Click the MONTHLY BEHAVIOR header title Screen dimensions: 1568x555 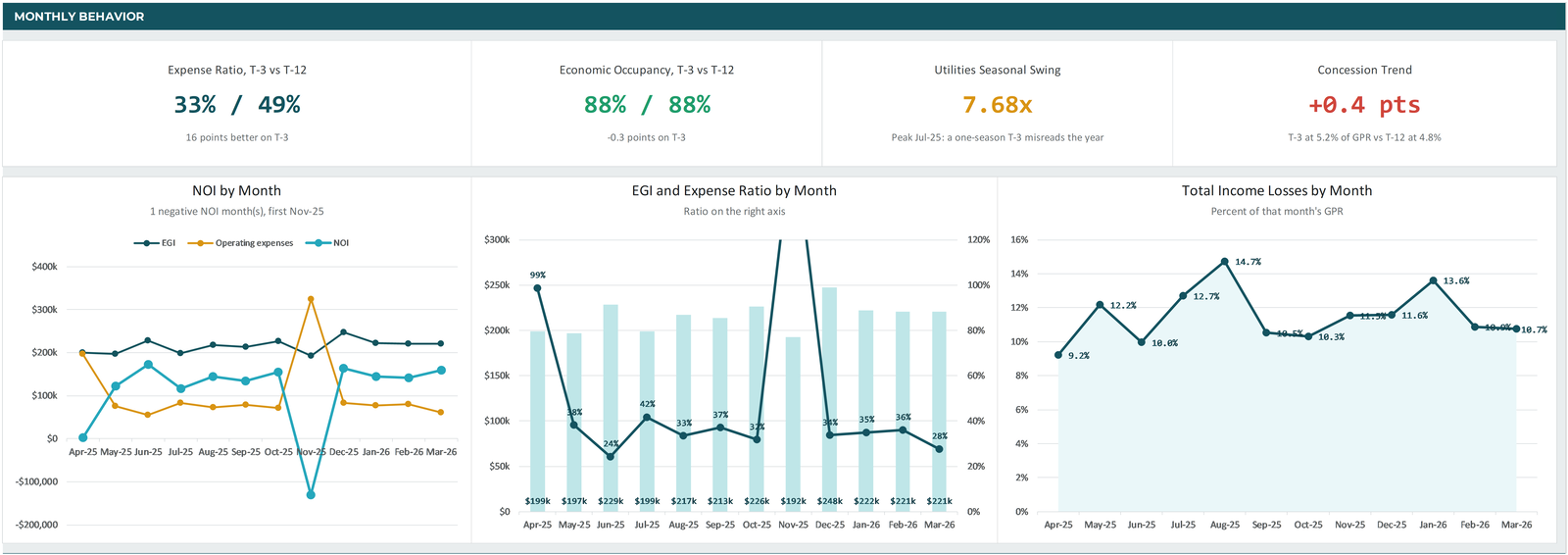pyautogui.click(x=78, y=17)
